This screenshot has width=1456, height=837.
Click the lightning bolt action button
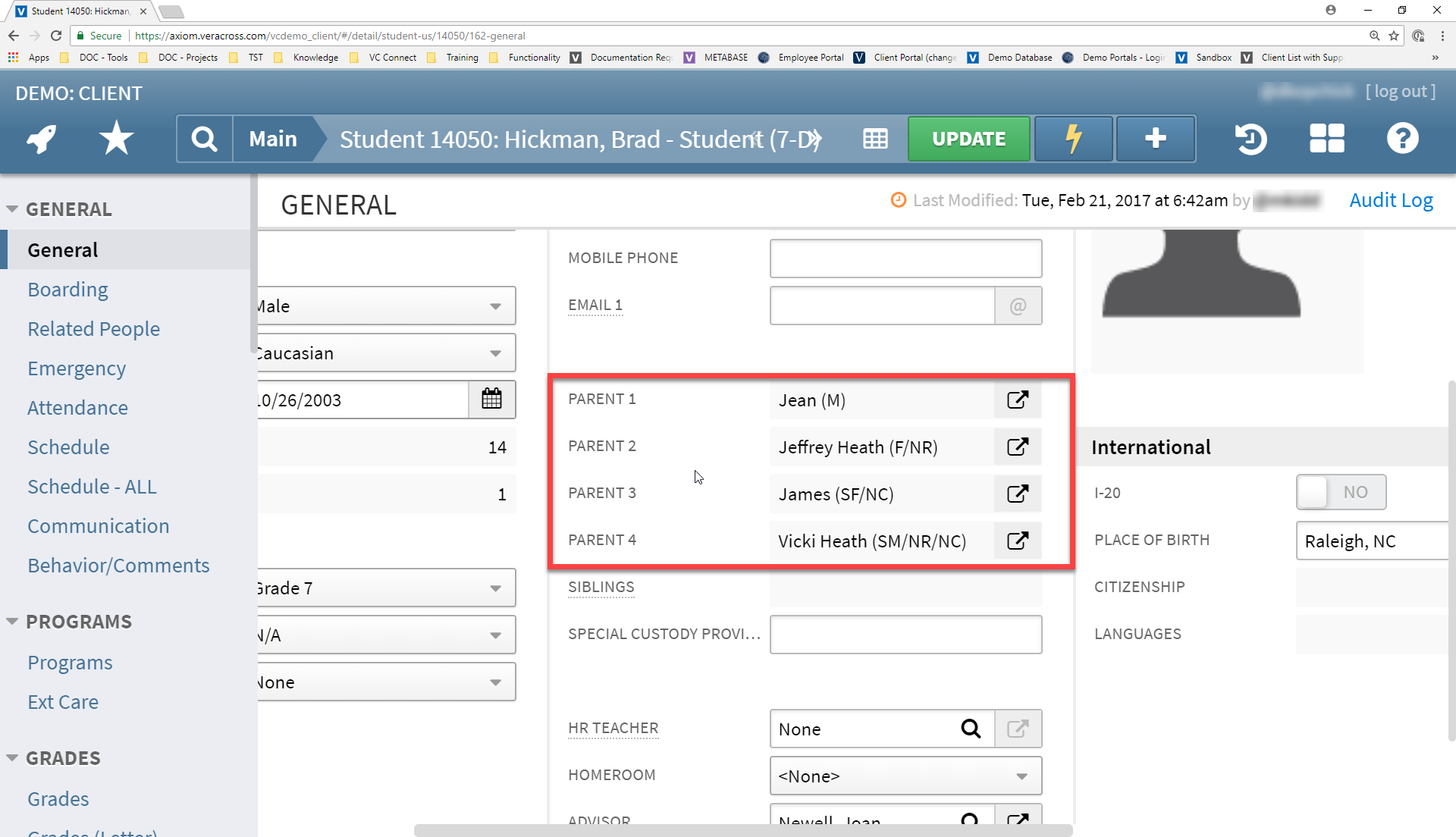pos(1073,139)
